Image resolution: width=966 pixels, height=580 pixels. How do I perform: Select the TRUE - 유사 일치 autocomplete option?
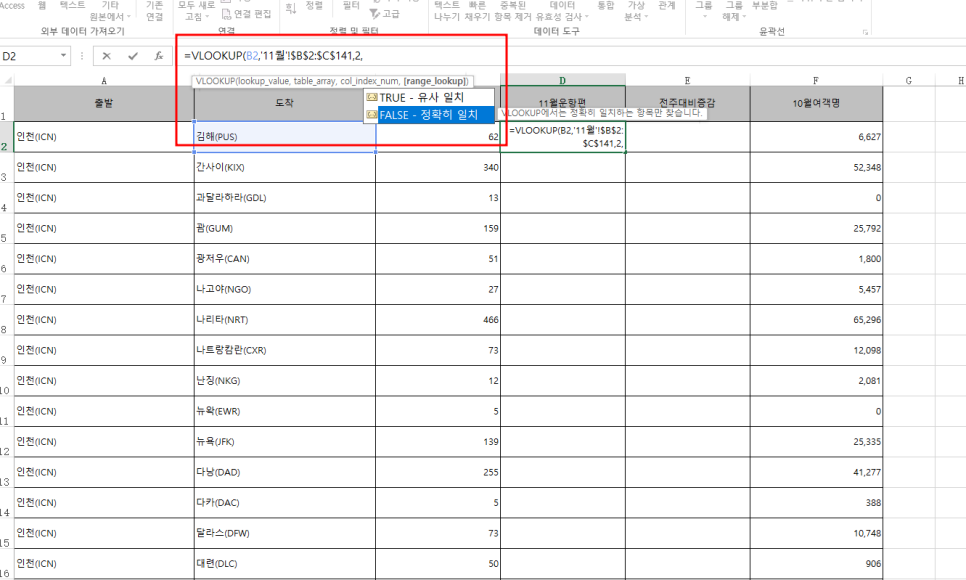coord(429,97)
